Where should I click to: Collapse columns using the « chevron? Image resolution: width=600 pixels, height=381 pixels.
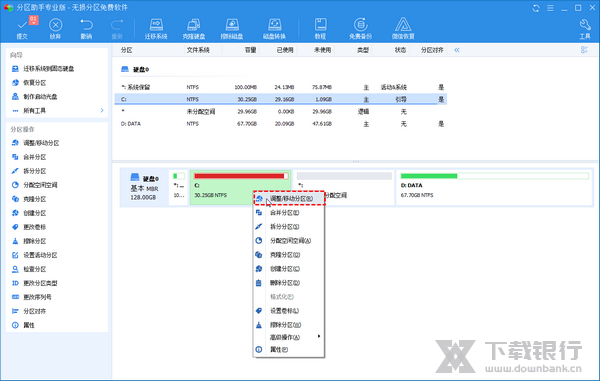point(457,50)
